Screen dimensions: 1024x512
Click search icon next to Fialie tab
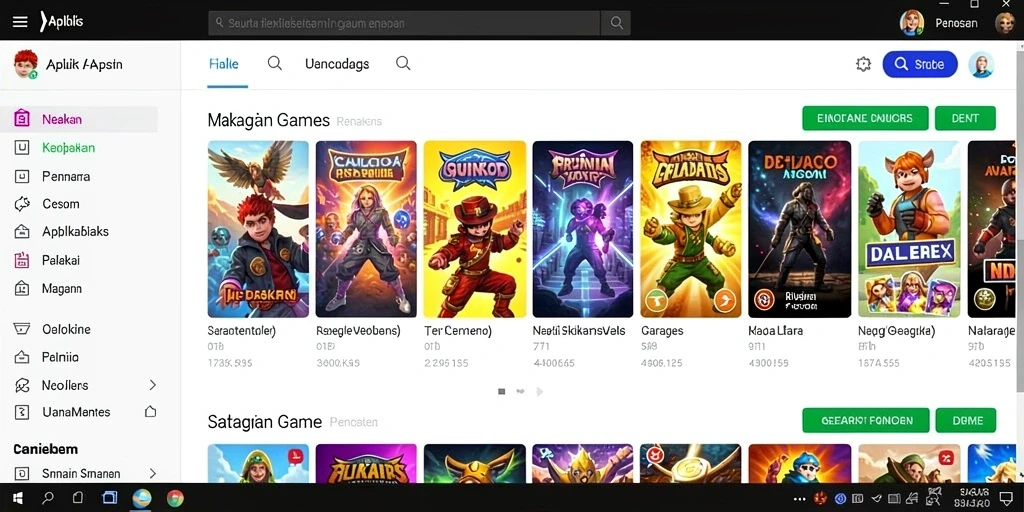[x=275, y=63]
